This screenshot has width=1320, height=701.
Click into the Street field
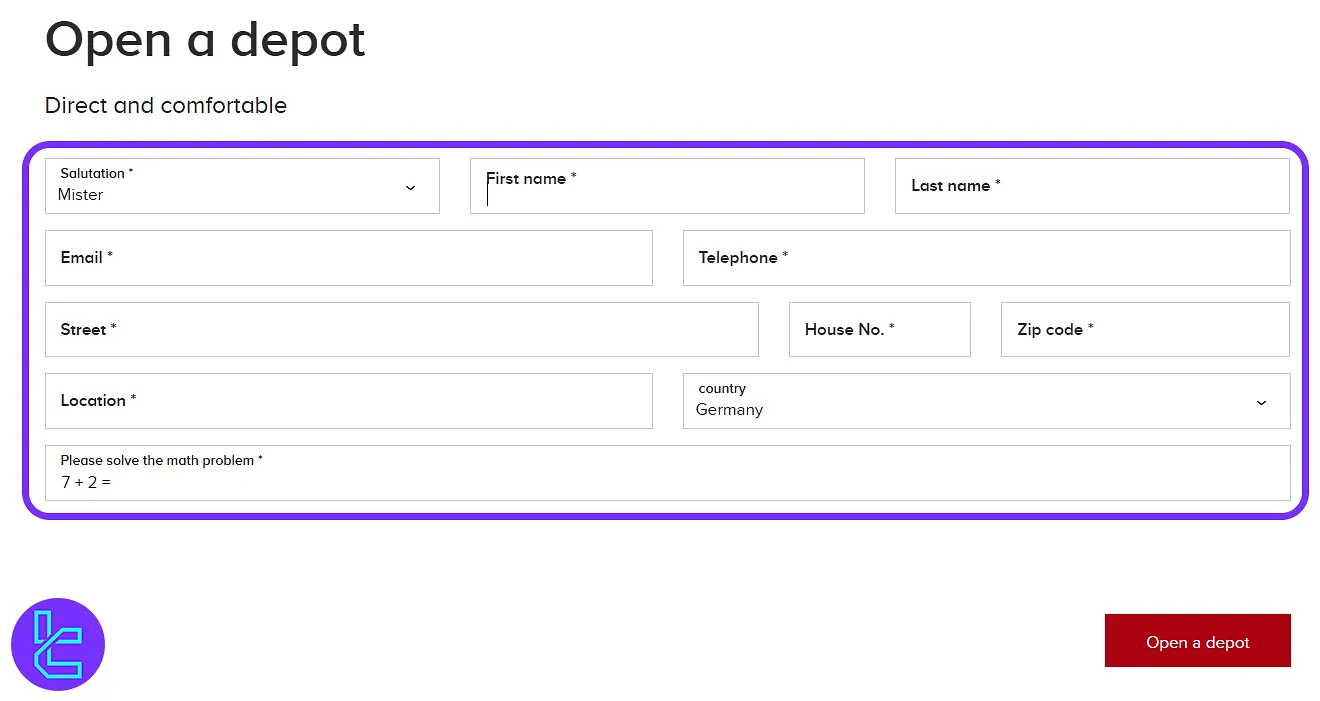pyautogui.click(x=401, y=330)
